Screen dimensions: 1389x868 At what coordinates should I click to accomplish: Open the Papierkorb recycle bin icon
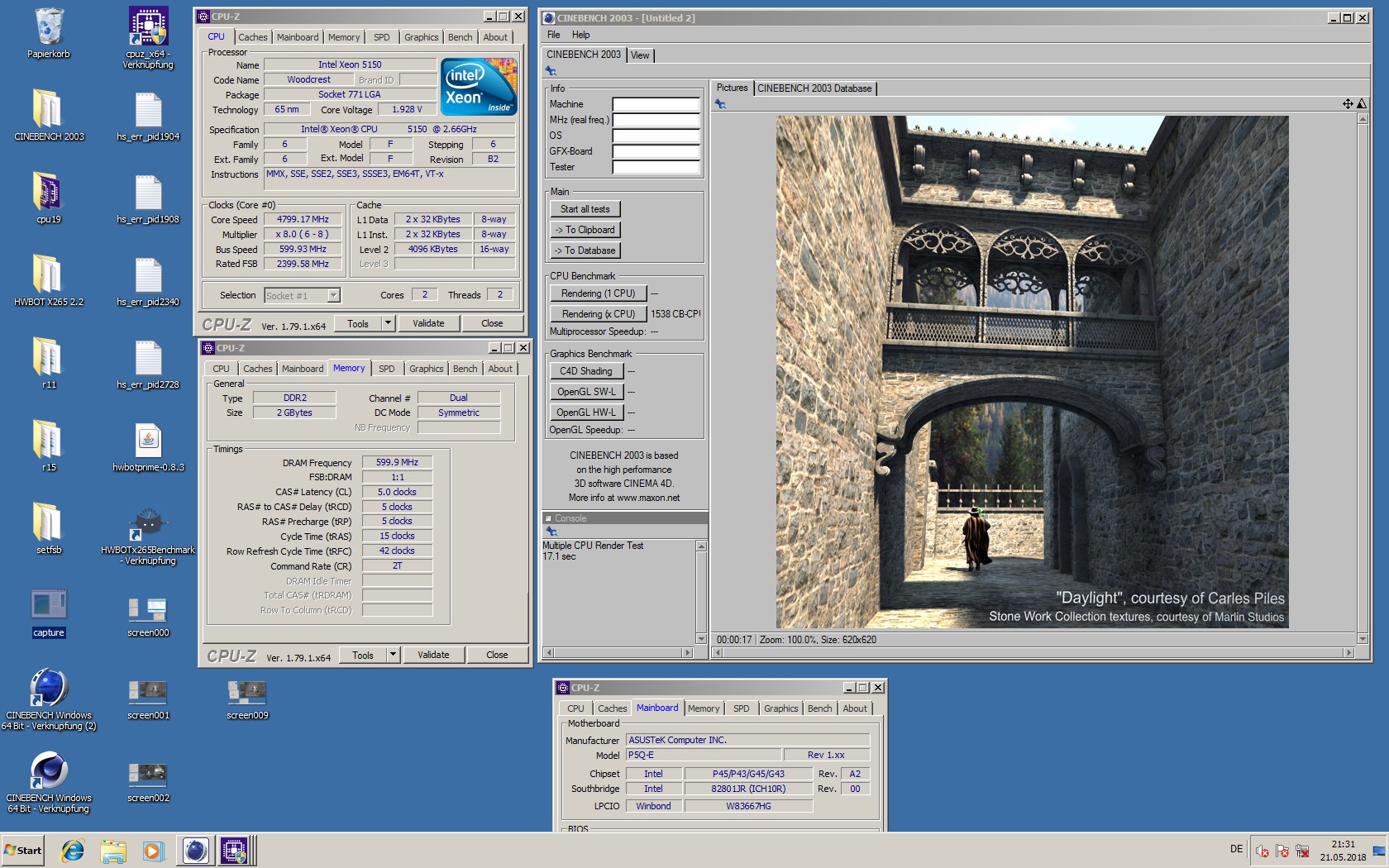49,33
